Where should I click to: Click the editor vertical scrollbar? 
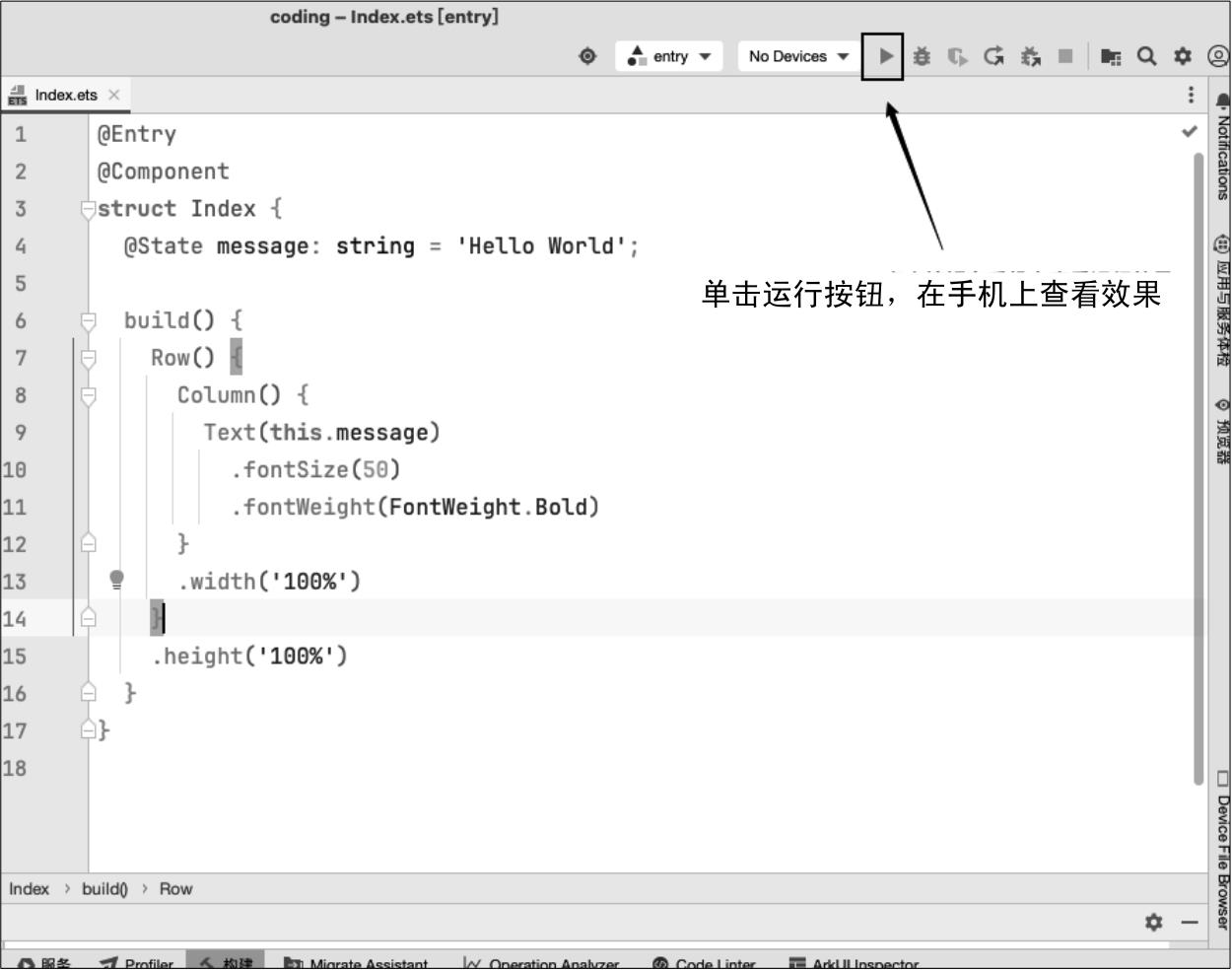coord(1198,463)
